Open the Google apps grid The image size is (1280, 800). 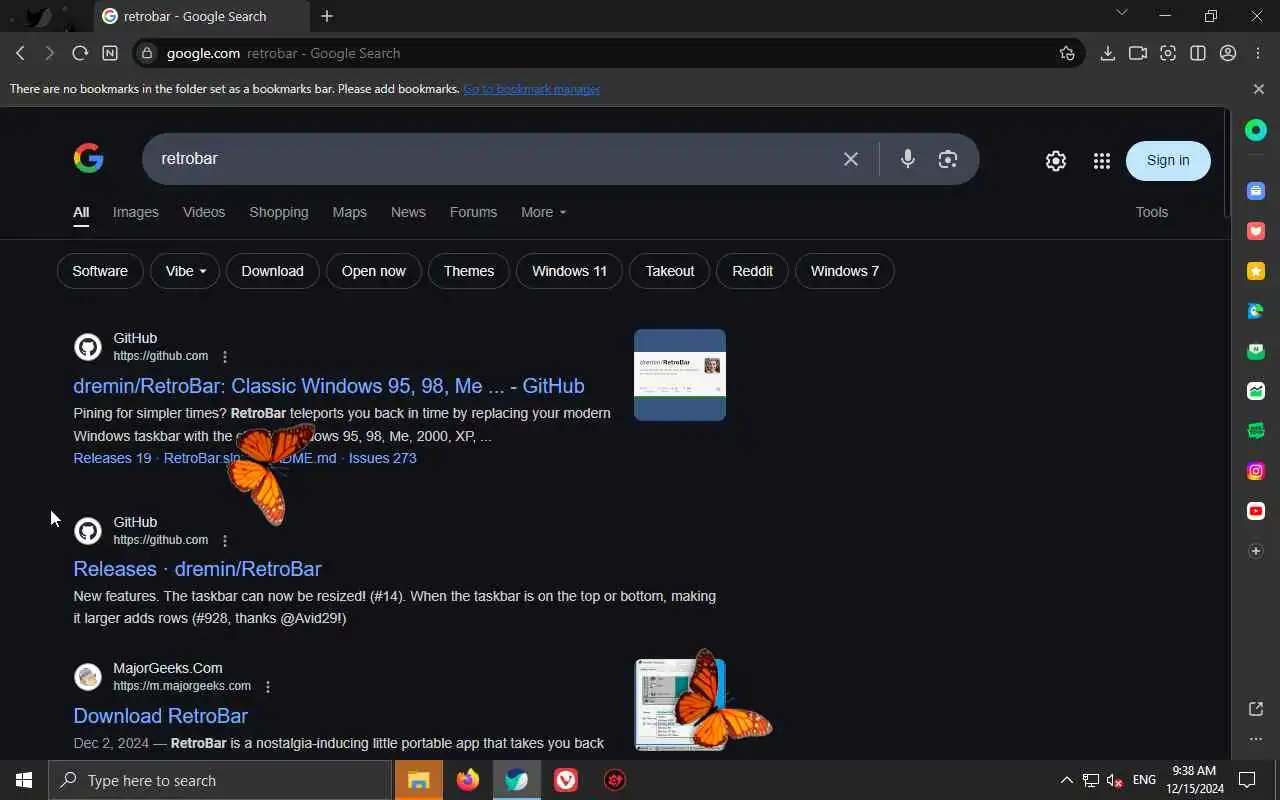pos(1102,161)
